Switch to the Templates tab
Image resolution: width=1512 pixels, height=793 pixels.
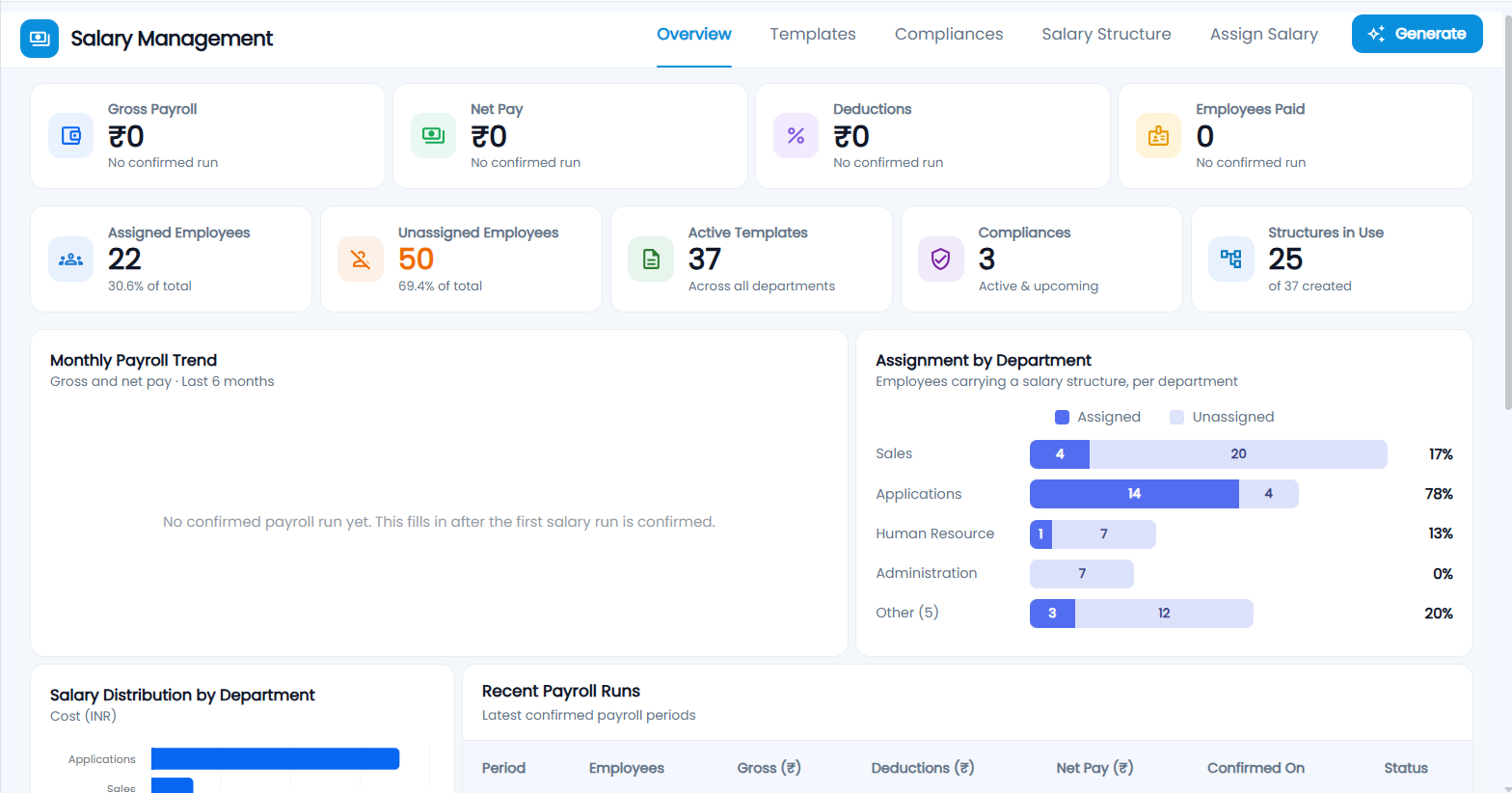[x=813, y=34]
